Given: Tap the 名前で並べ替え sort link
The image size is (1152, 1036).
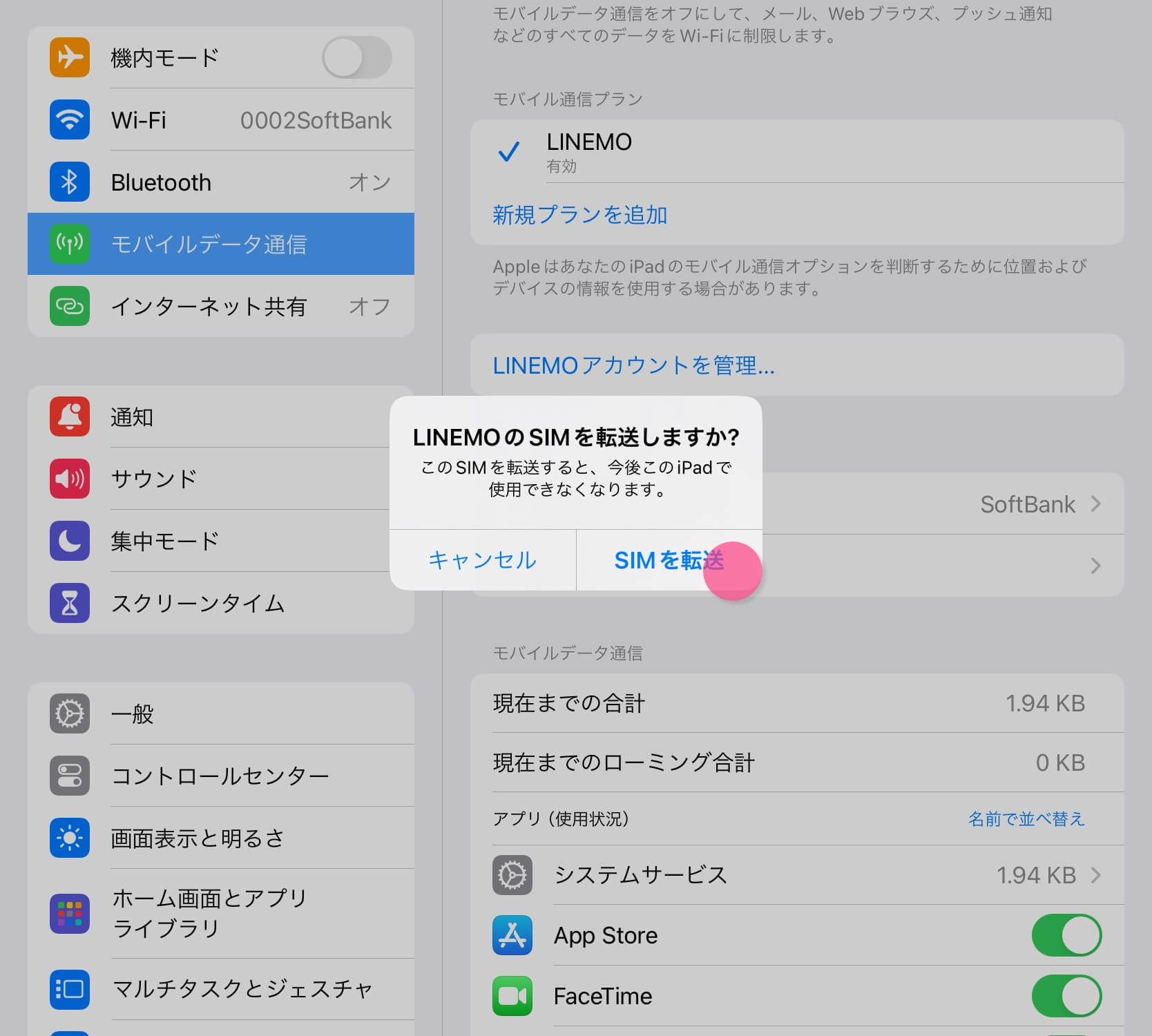Looking at the screenshot, I should (x=1026, y=819).
